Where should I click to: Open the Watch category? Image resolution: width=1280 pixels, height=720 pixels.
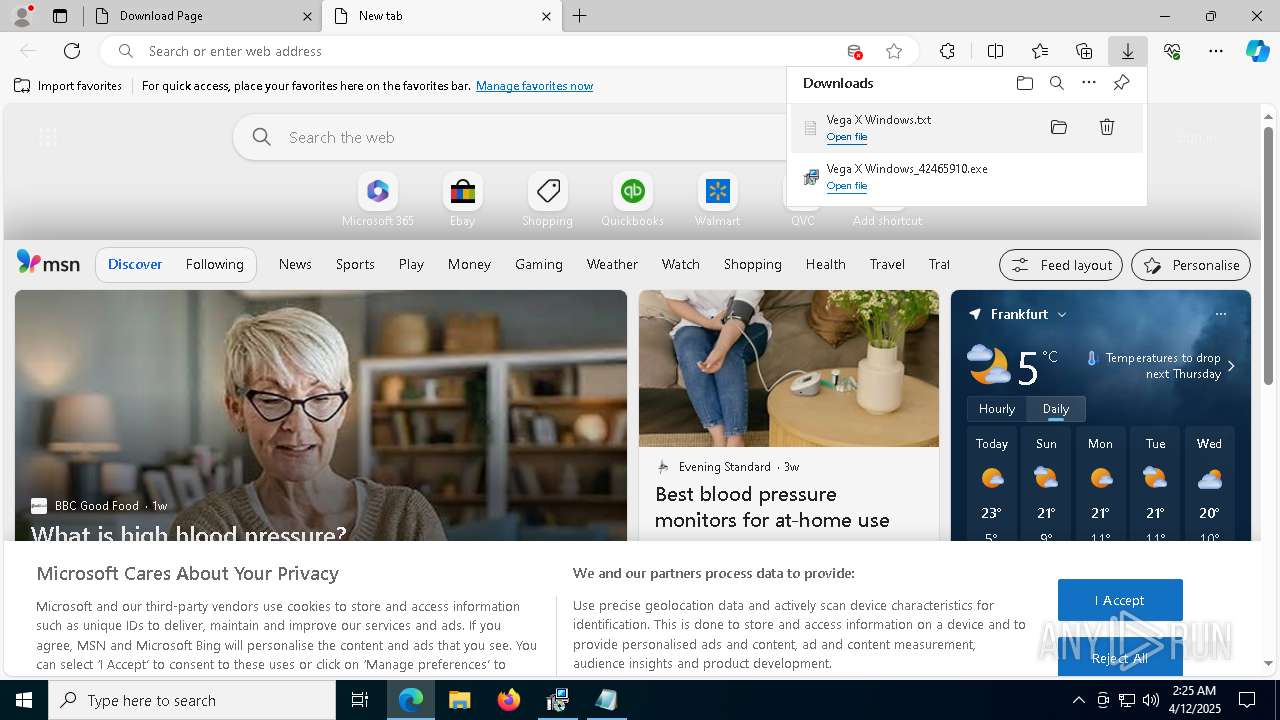[x=681, y=264]
